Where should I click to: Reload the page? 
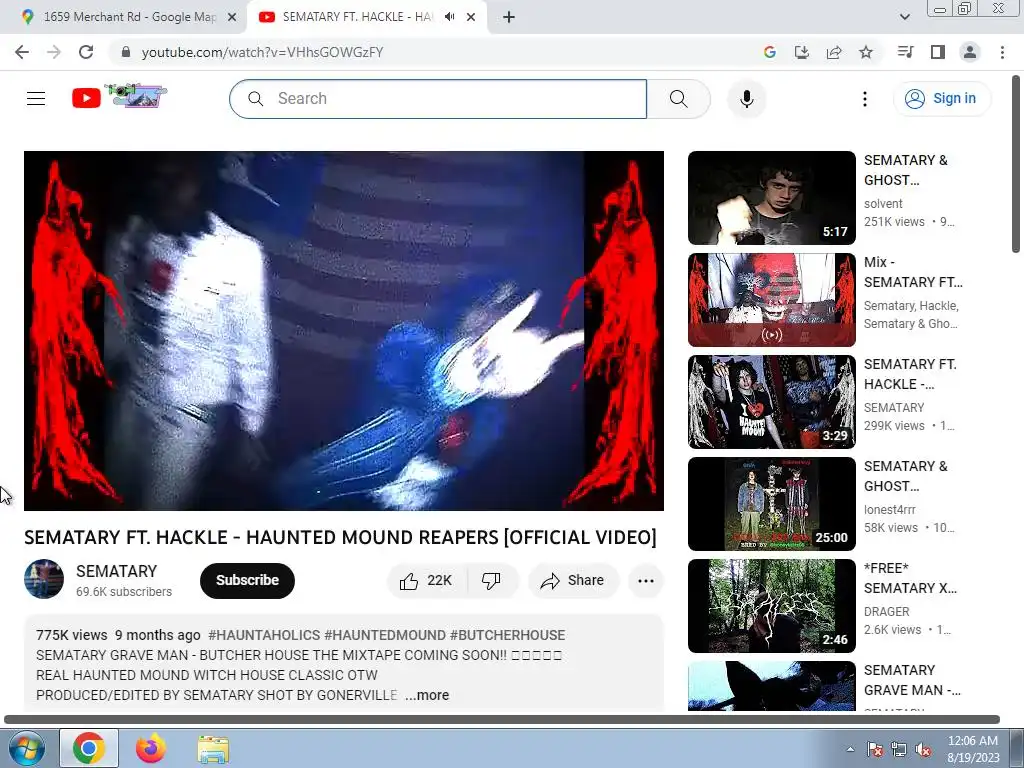(86, 52)
